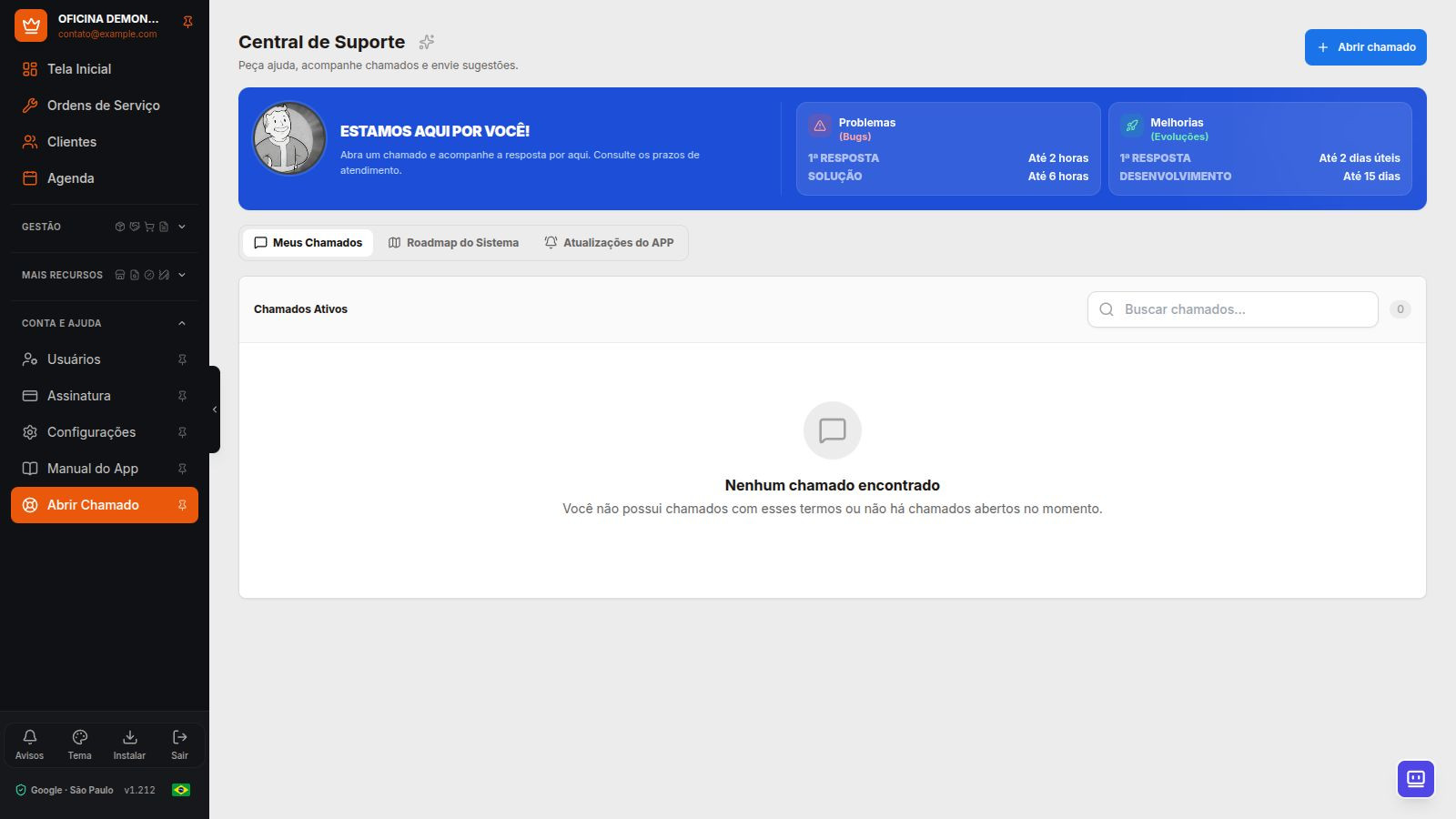The image size is (1456, 819).
Task: Go to Ordens de Serviço
Action: pyautogui.click(x=105, y=106)
